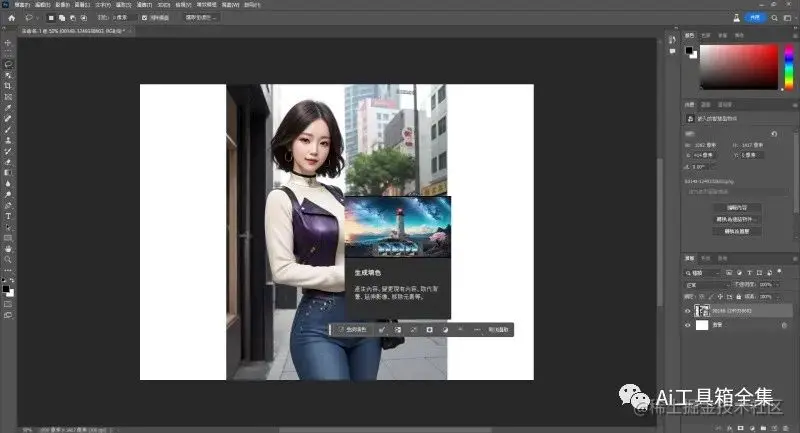
Task: Open the Window menu
Action: 231,5
